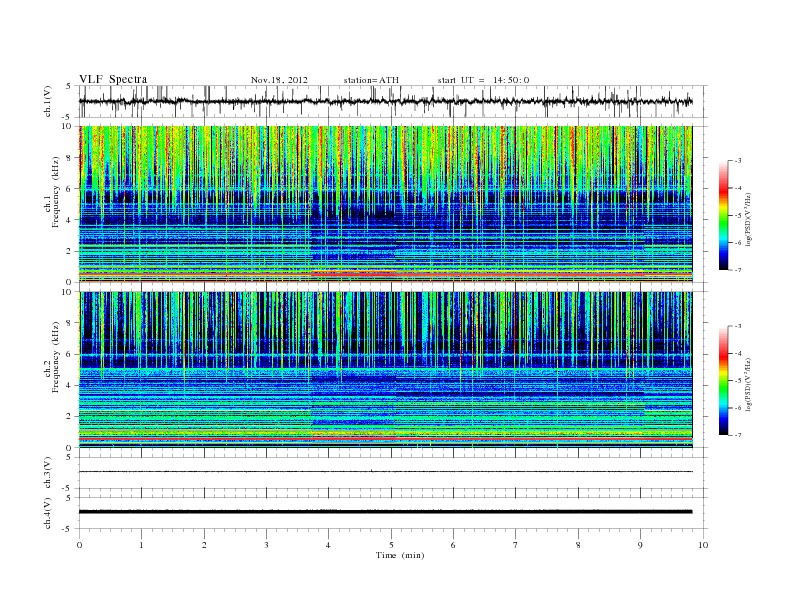Click the "ch.3(V)" axis label
Image resolution: width=792 pixels, height=612 pixels.
(48, 473)
